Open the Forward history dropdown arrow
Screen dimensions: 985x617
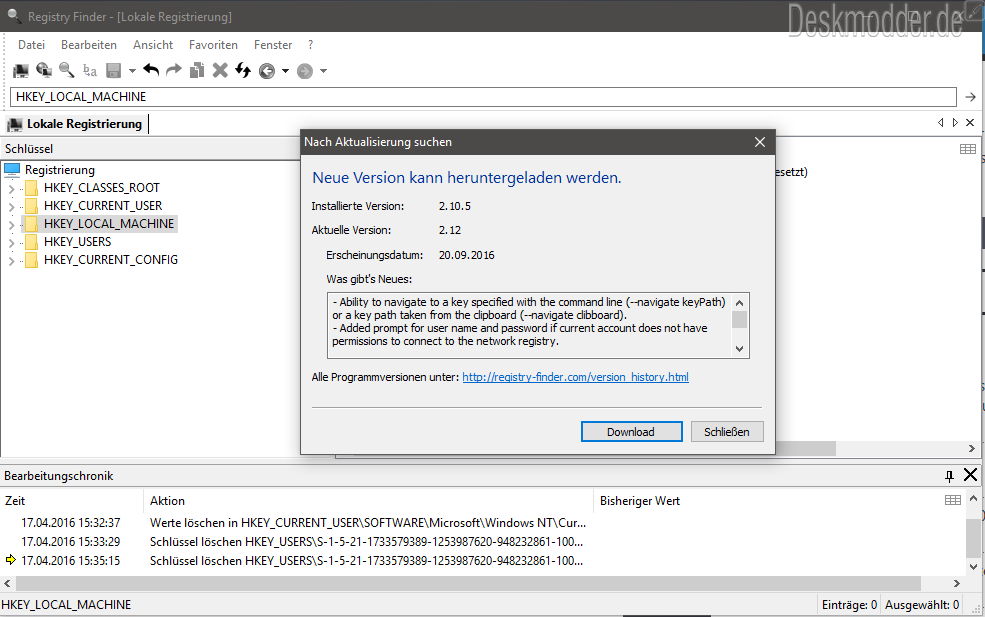[x=324, y=71]
